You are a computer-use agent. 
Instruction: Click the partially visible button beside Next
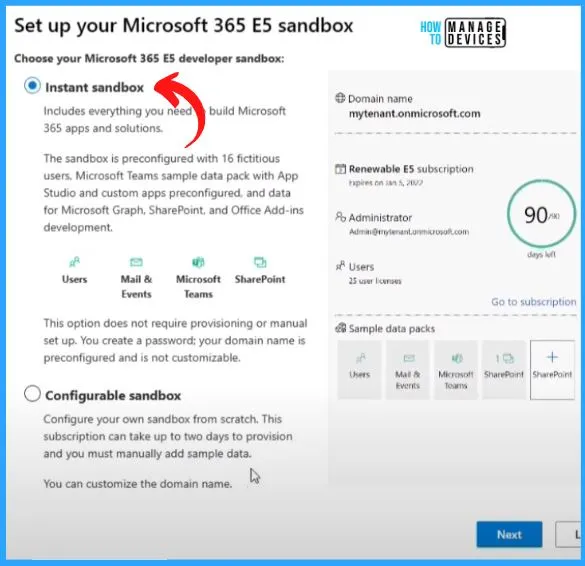569,534
